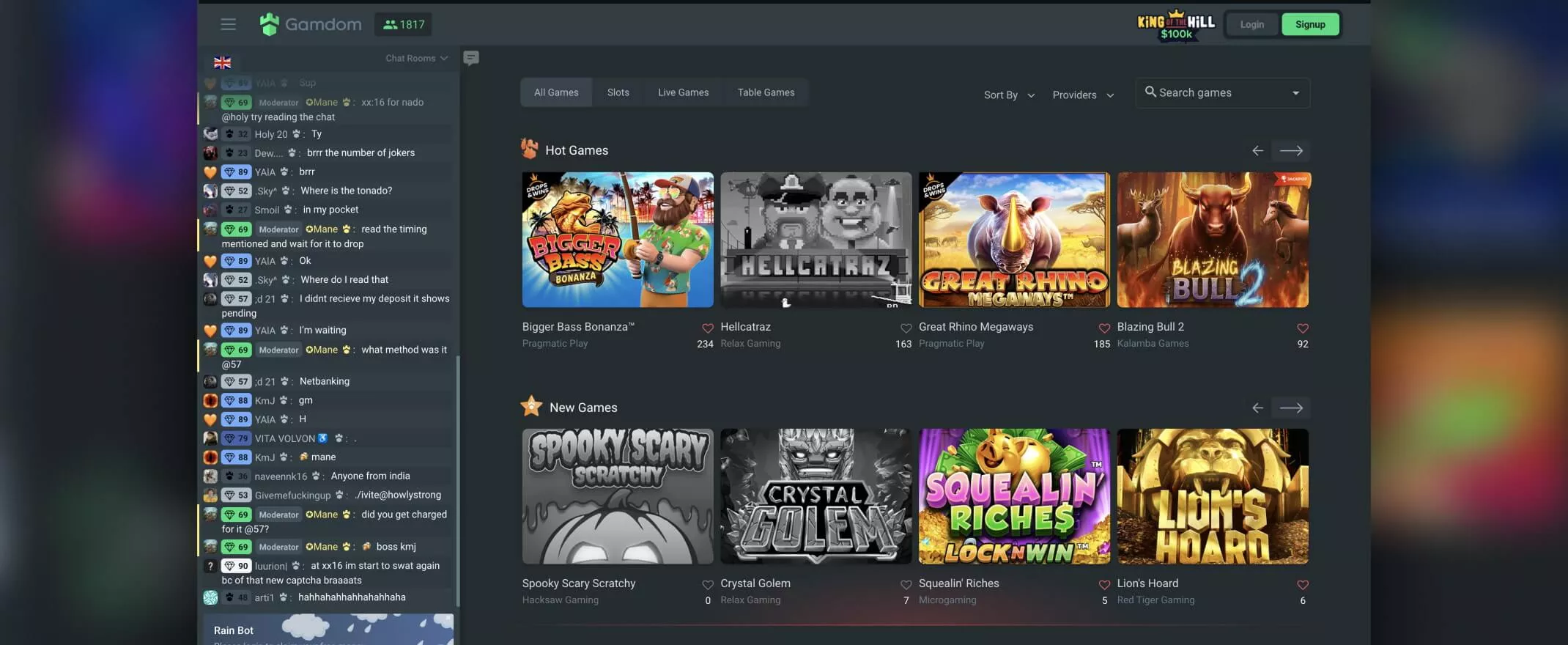The width and height of the screenshot is (1568, 645).
Task: Click the level 90 badge of luurion|
Action: (237, 566)
